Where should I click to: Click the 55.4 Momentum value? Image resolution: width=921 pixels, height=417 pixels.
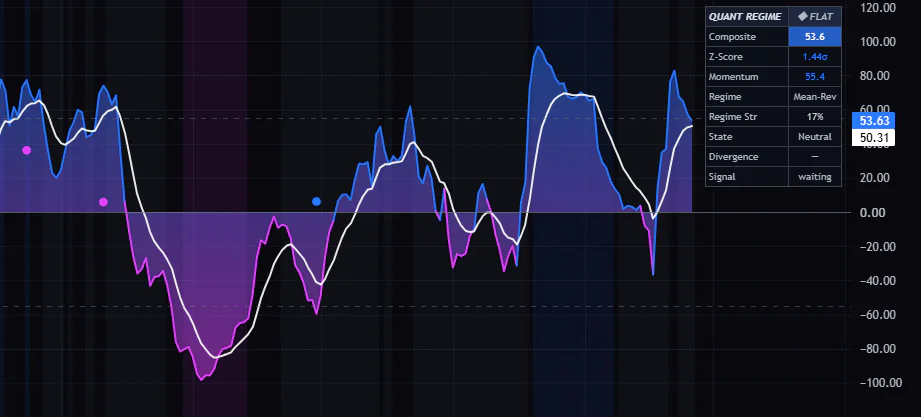pyautogui.click(x=815, y=76)
